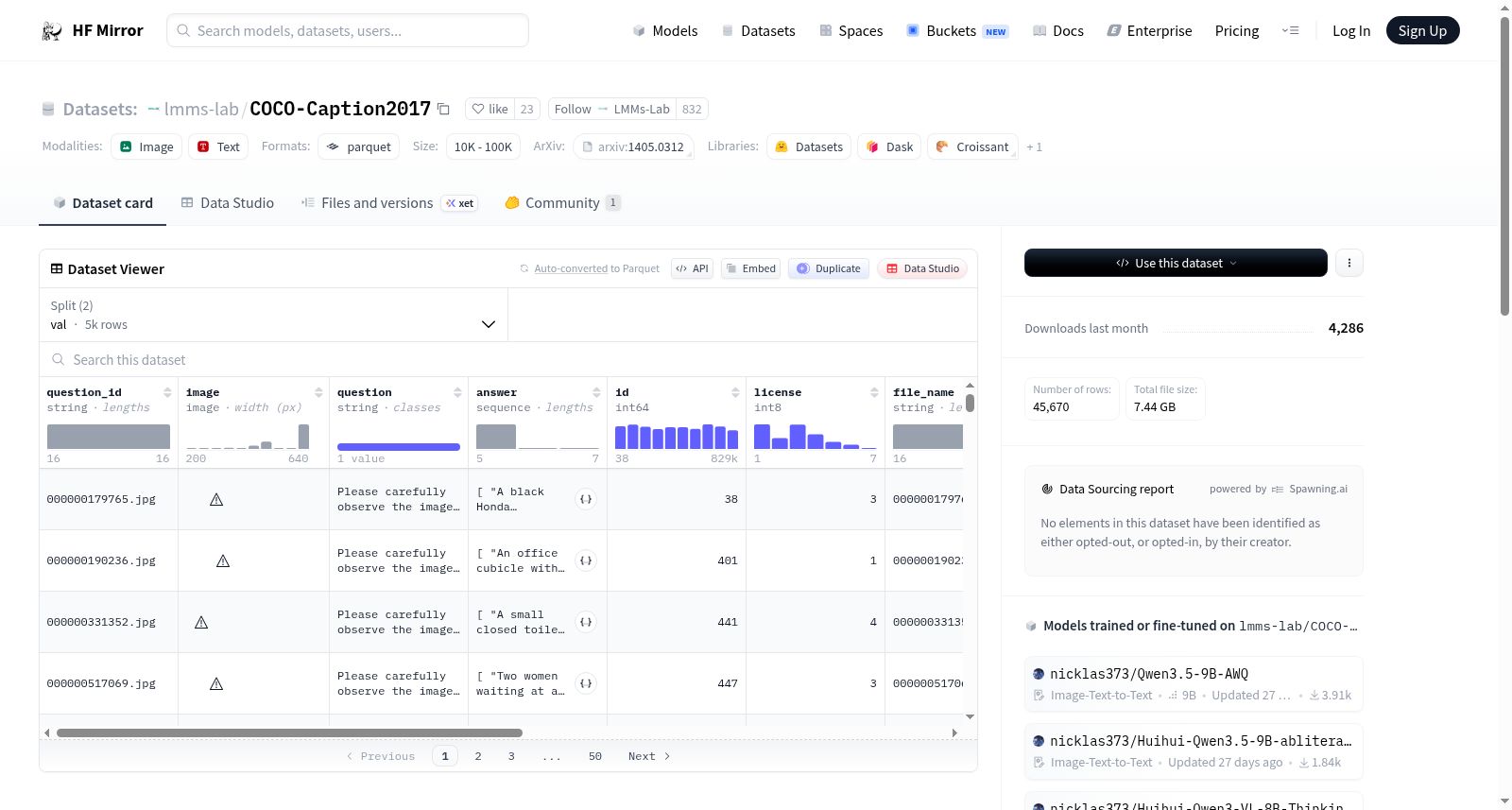
Task: Open the Community tab
Action: (x=563, y=203)
